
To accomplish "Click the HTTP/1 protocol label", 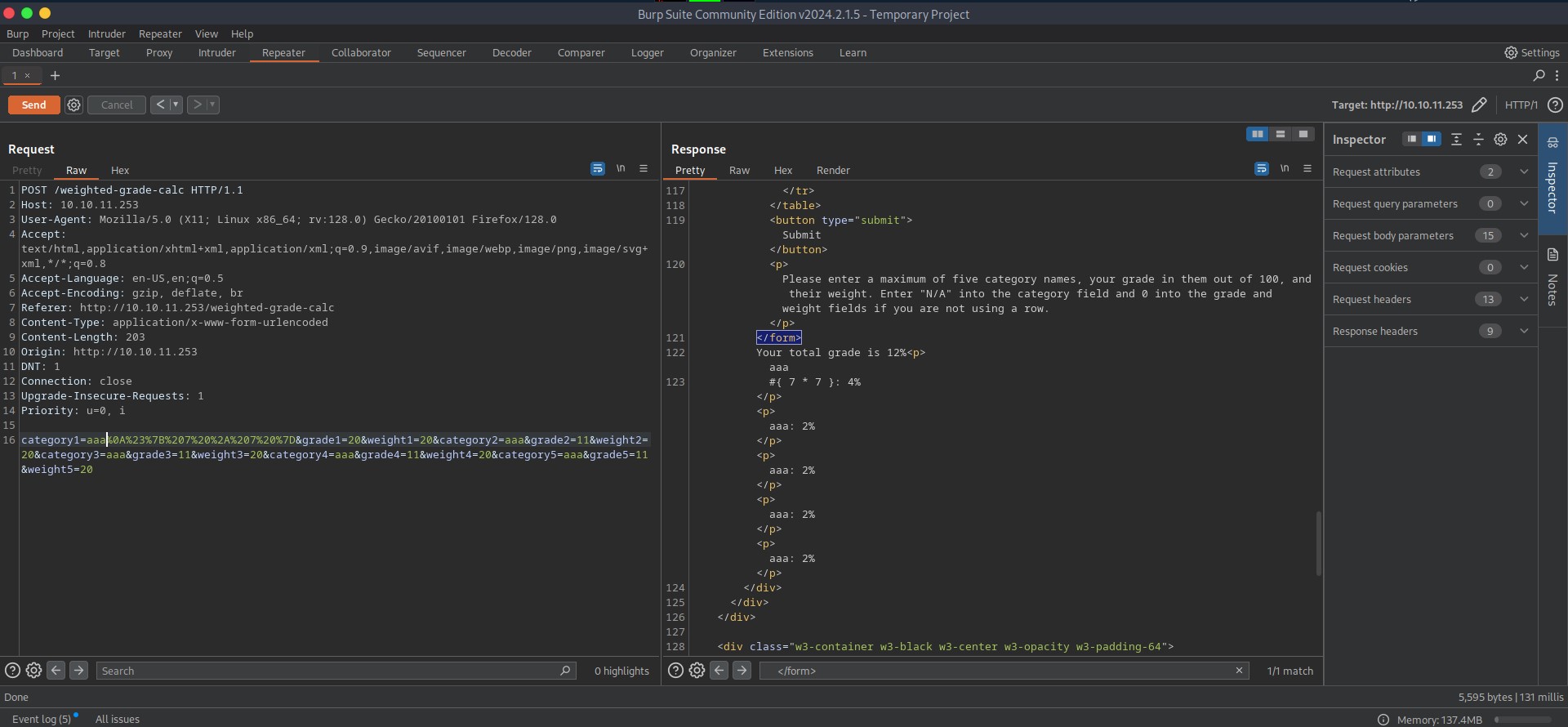I will tap(1521, 105).
